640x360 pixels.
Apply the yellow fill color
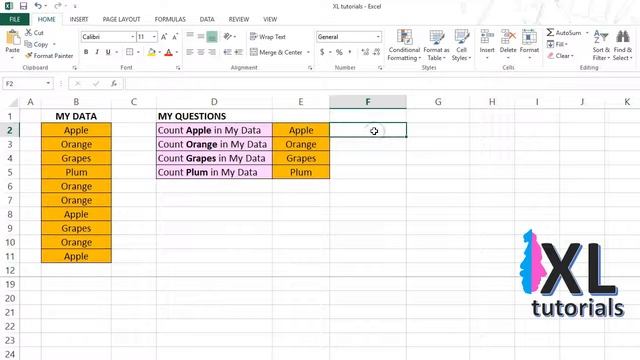151,52
